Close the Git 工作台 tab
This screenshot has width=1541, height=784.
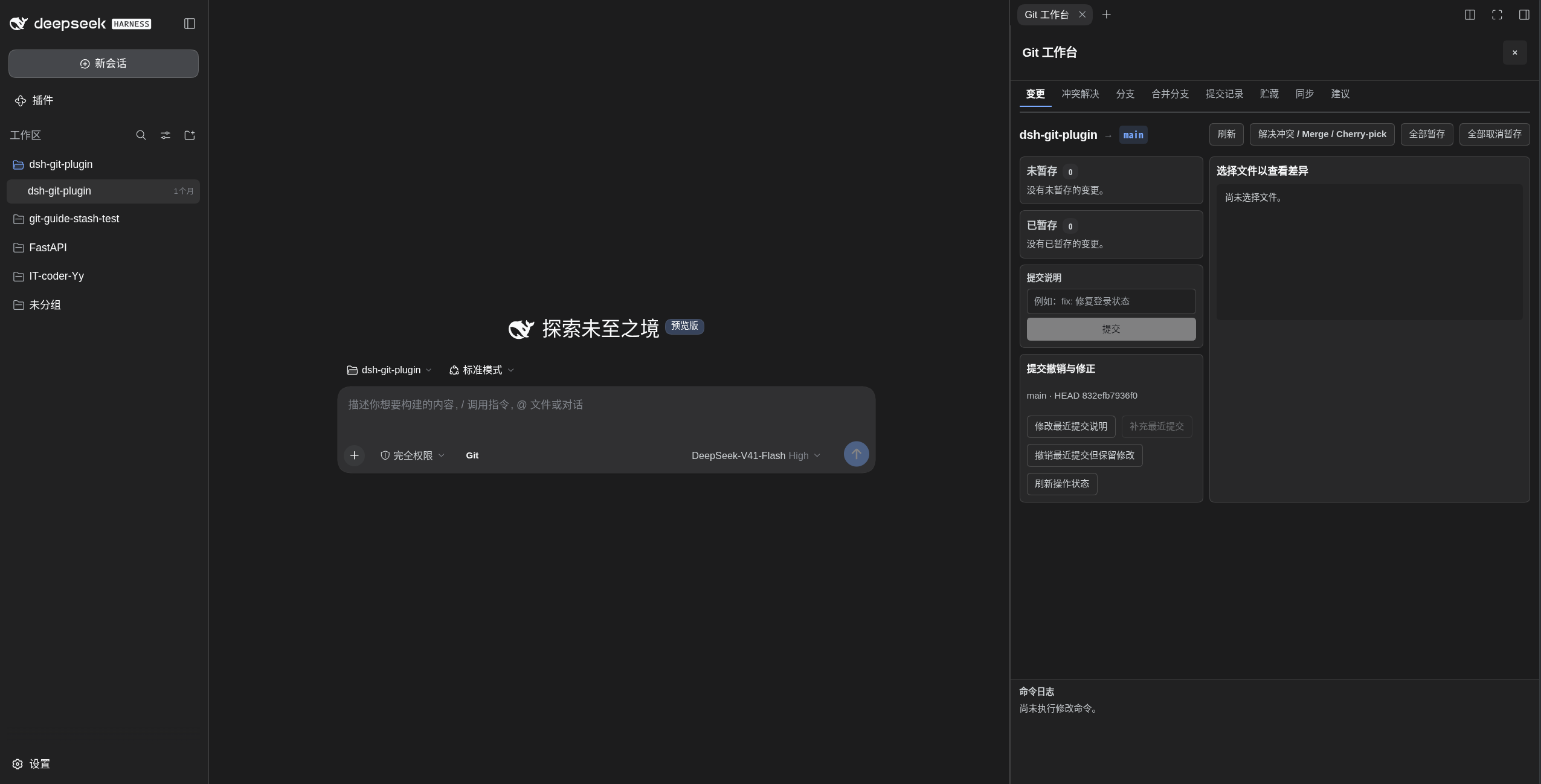(1083, 14)
